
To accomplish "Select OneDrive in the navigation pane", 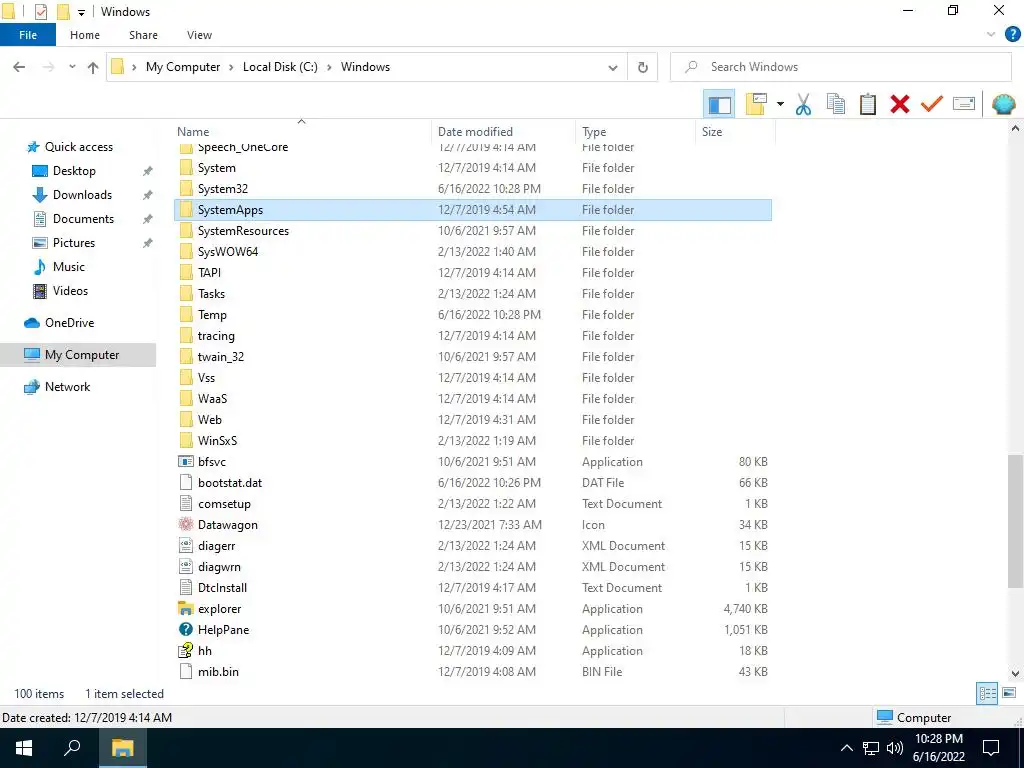I will (69, 323).
